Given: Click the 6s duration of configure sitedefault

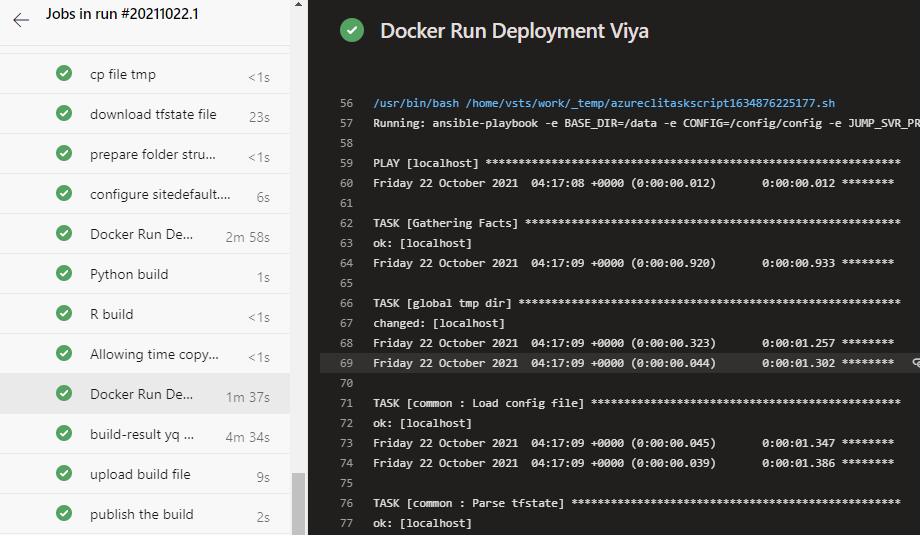Looking at the screenshot, I should pos(263,197).
